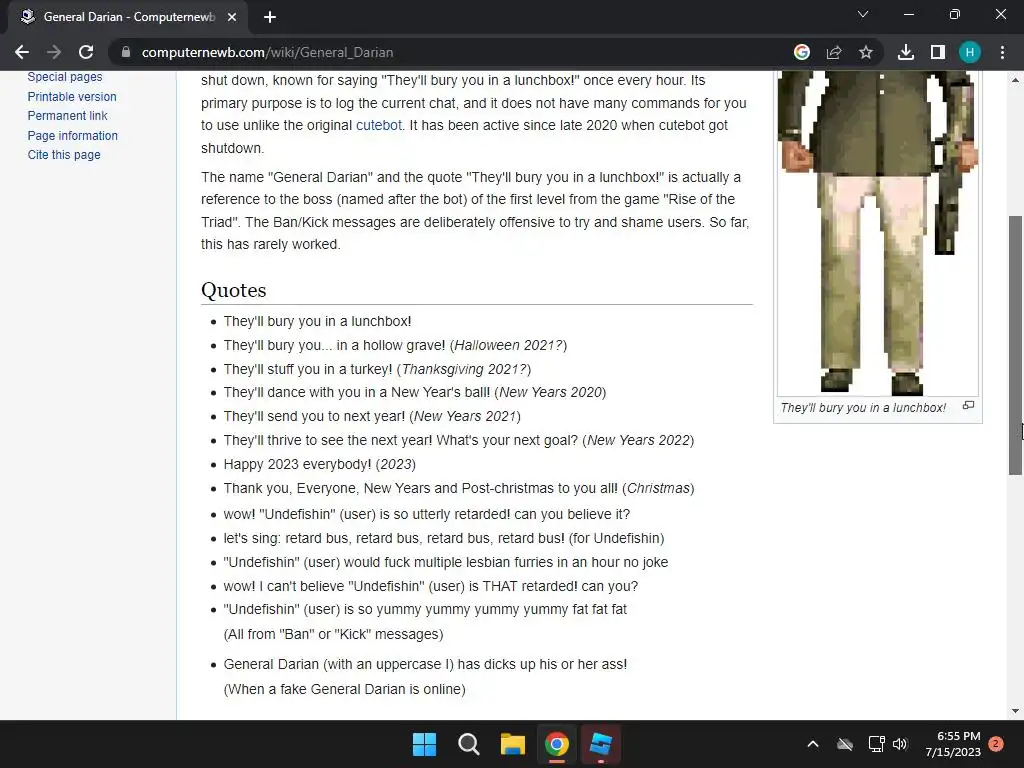Click the "They'll send you to next year!" quote

(x=314, y=417)
